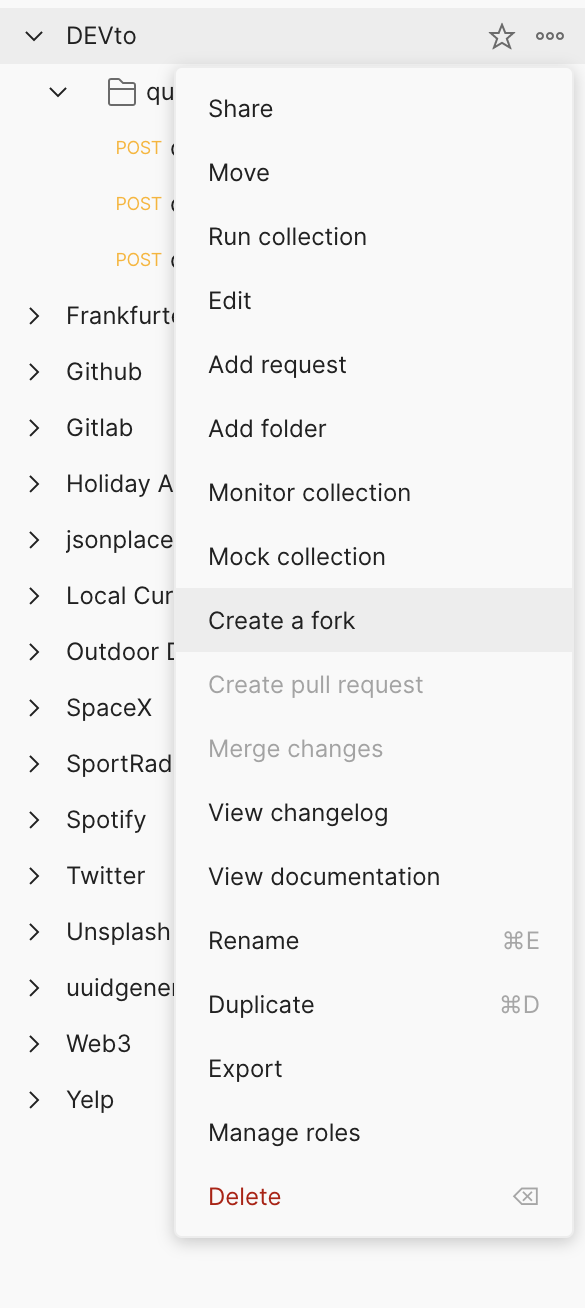Collapse the DEVto collection chevron
Image resolution: width=585 pixels, height=1308 pixels.
[x=34, y=37]
